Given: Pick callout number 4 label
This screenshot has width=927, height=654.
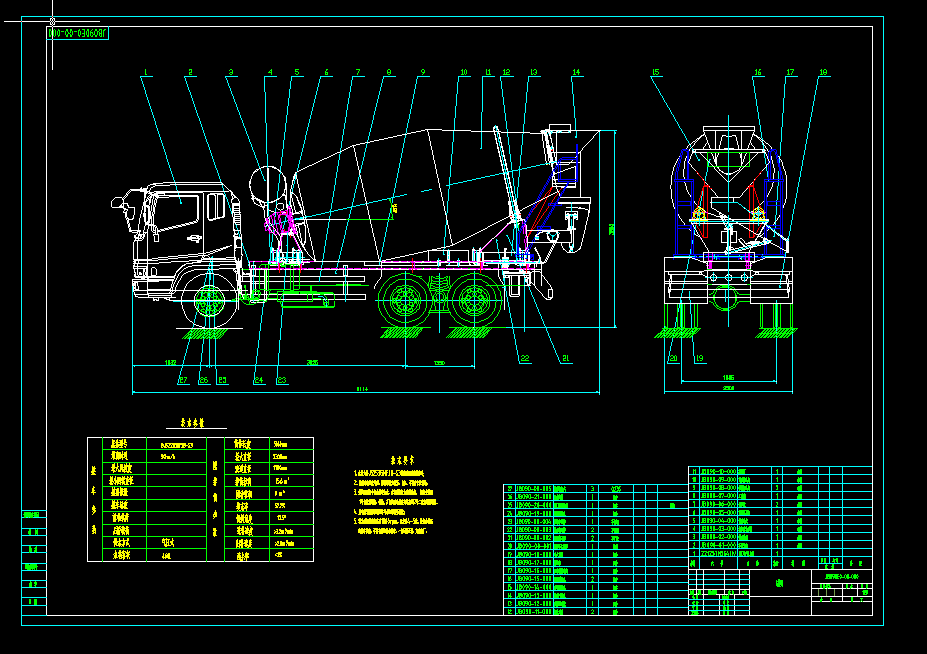Looking at the screenshot, I should click(x=270, y=72).
